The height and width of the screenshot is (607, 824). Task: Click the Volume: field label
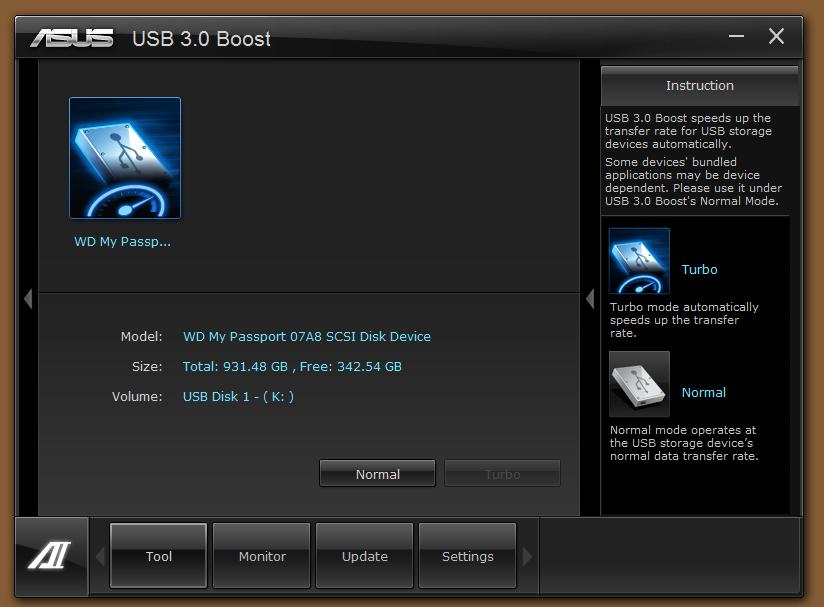coord(137,396)
